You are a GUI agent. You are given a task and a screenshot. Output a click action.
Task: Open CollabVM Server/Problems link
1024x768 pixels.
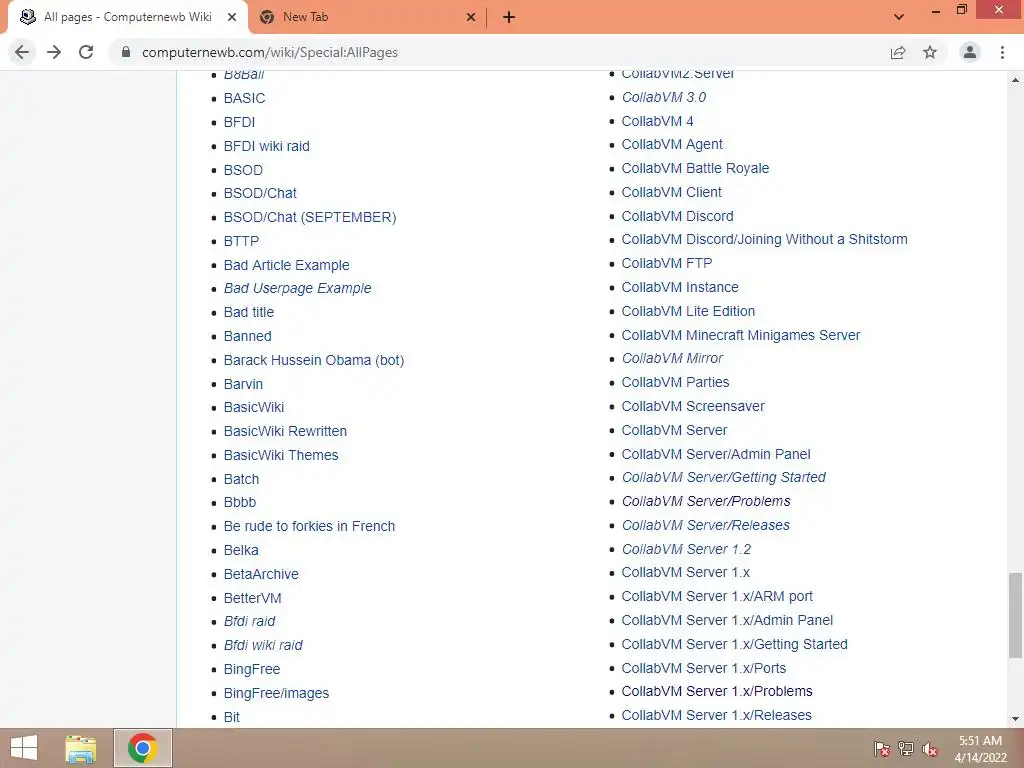(x=706, y=502)
